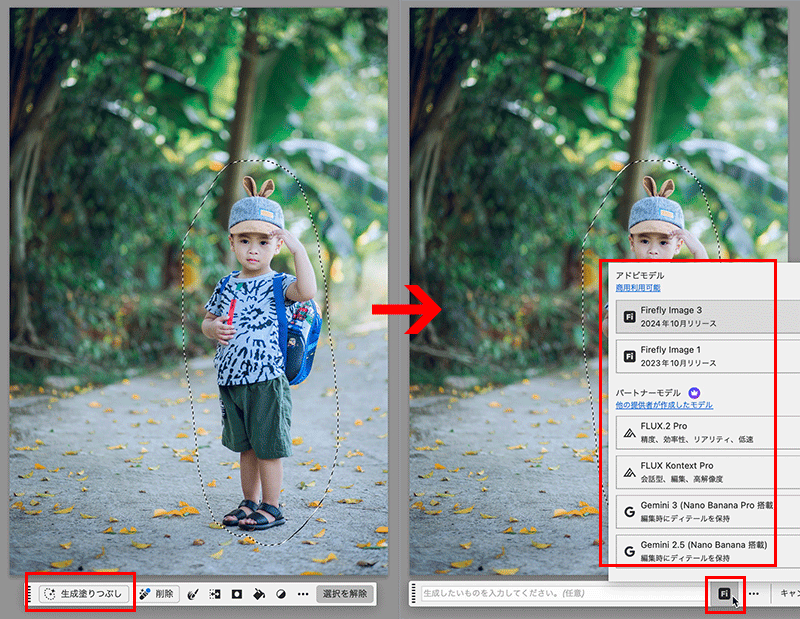Screen dimensions: 800x619
Task: Select the brush selection-modify icon
Action: (x=192, y=593)
